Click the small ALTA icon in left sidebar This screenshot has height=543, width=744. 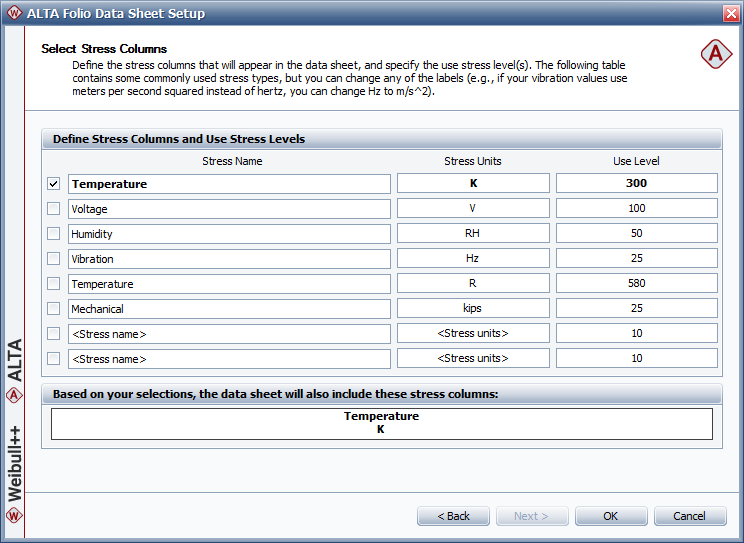coord(13,394)
